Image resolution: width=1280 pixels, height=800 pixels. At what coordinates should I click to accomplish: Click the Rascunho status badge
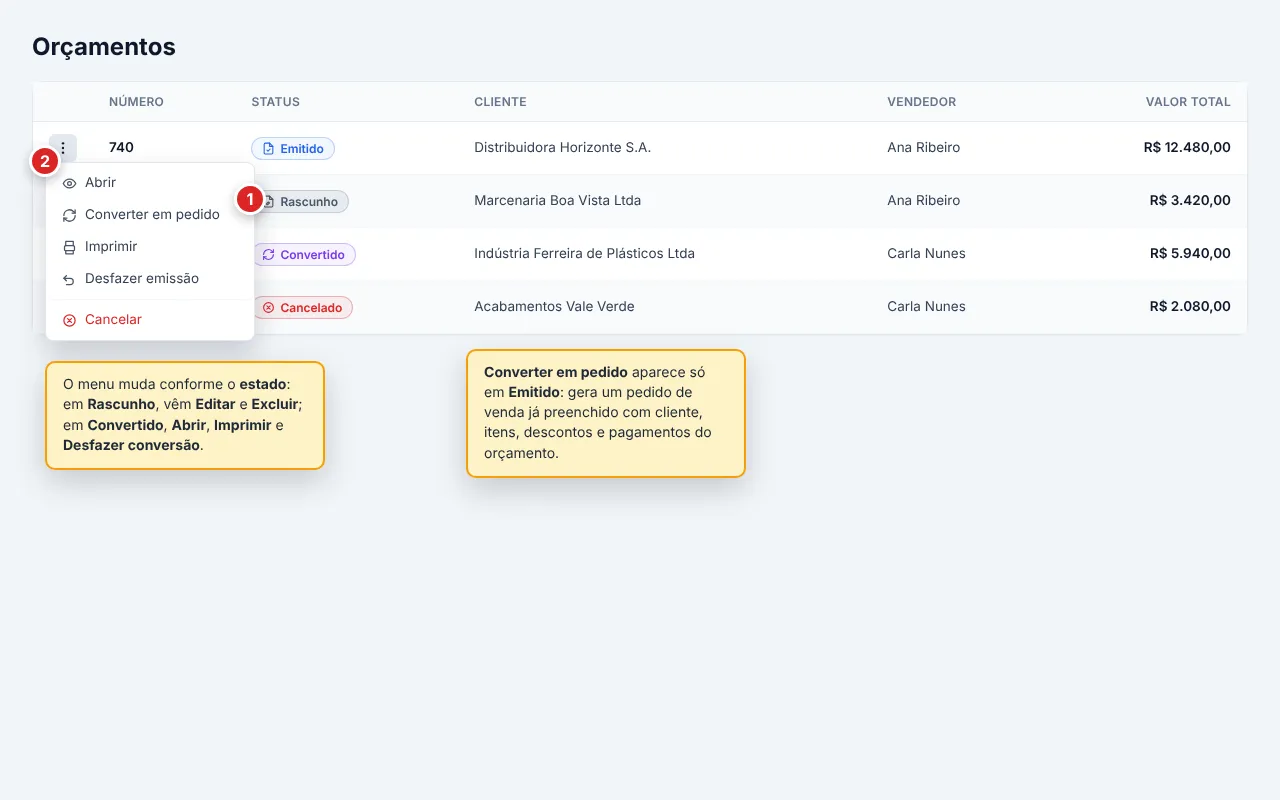click(301, 202)
